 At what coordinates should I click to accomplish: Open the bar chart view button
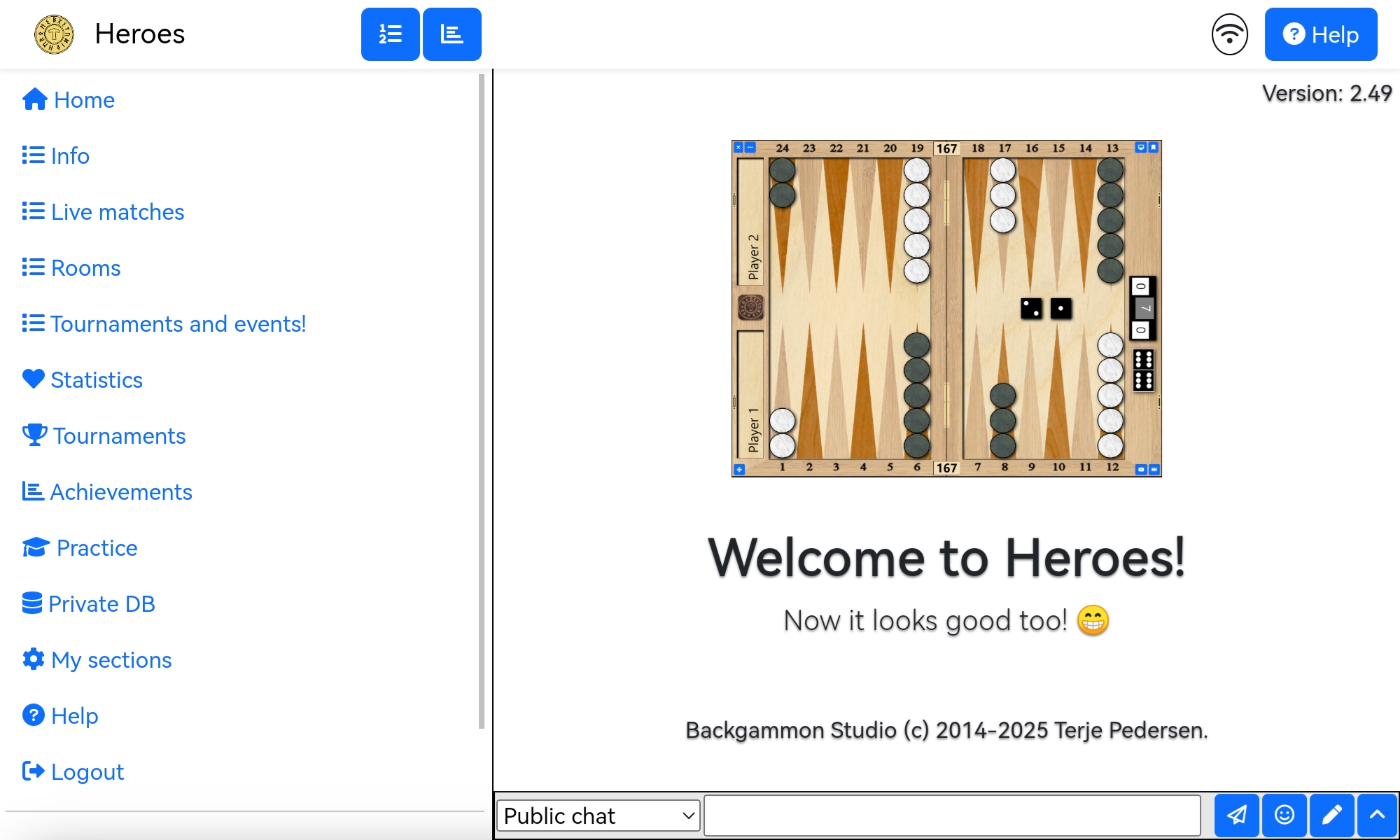point(451,34)
